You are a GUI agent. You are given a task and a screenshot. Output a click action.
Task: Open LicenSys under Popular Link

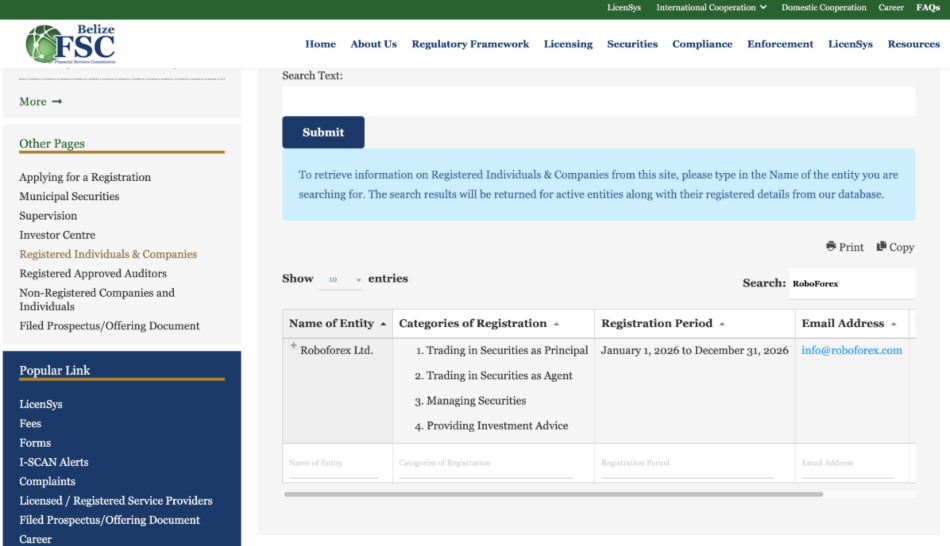coord(41,404)
